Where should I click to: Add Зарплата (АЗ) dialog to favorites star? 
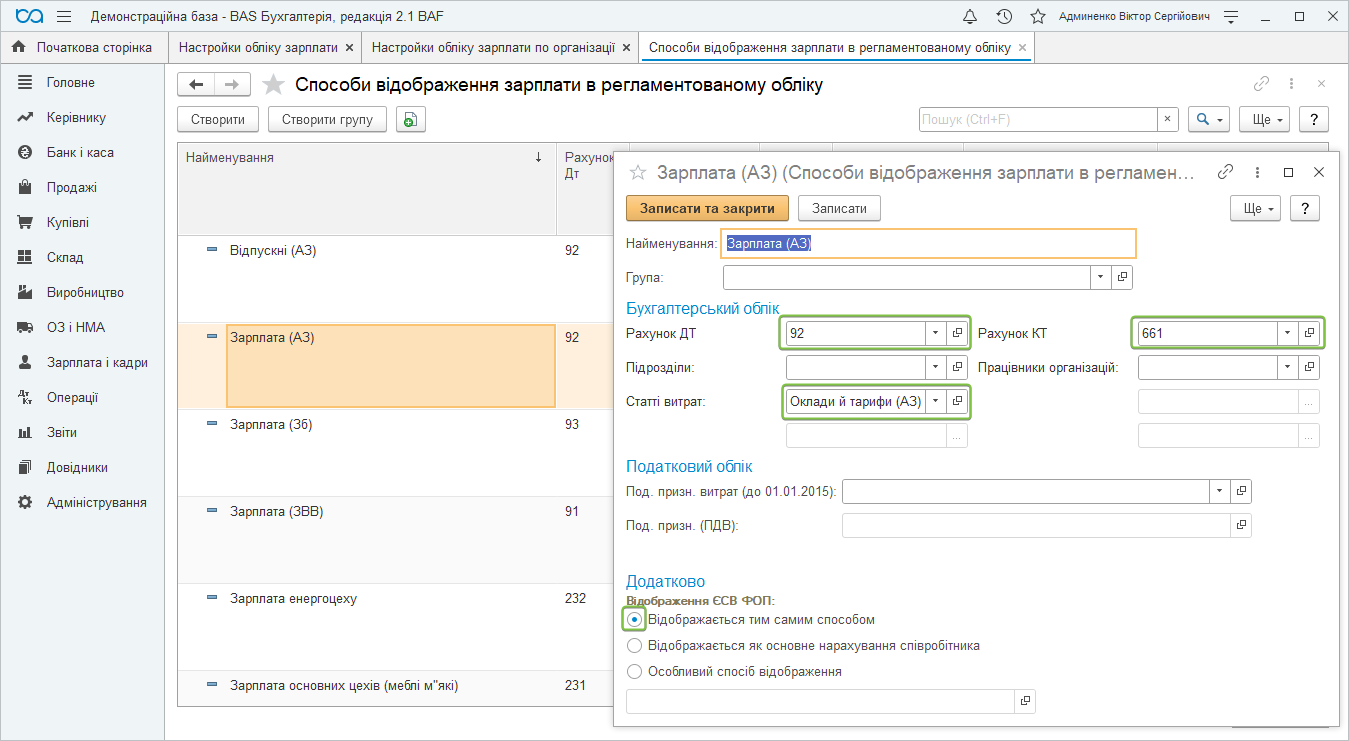coord(637,173)
